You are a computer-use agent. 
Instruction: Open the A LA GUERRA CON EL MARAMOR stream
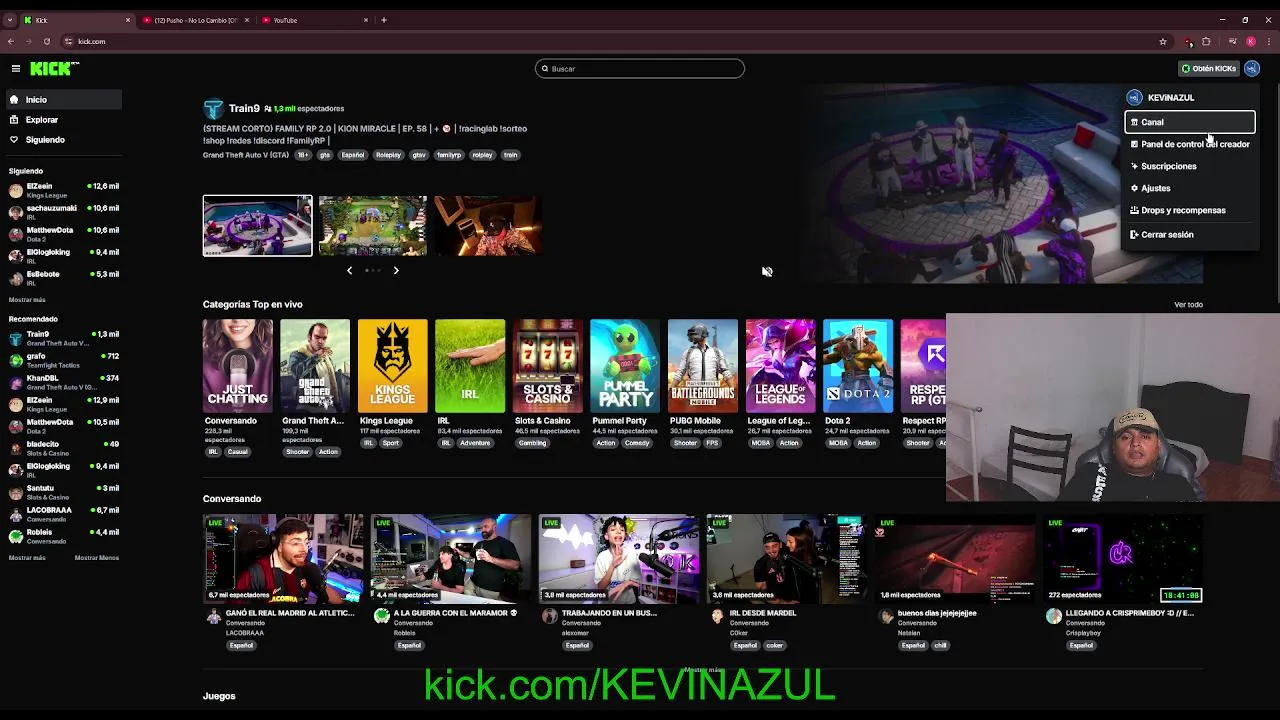tap(451, 558)
